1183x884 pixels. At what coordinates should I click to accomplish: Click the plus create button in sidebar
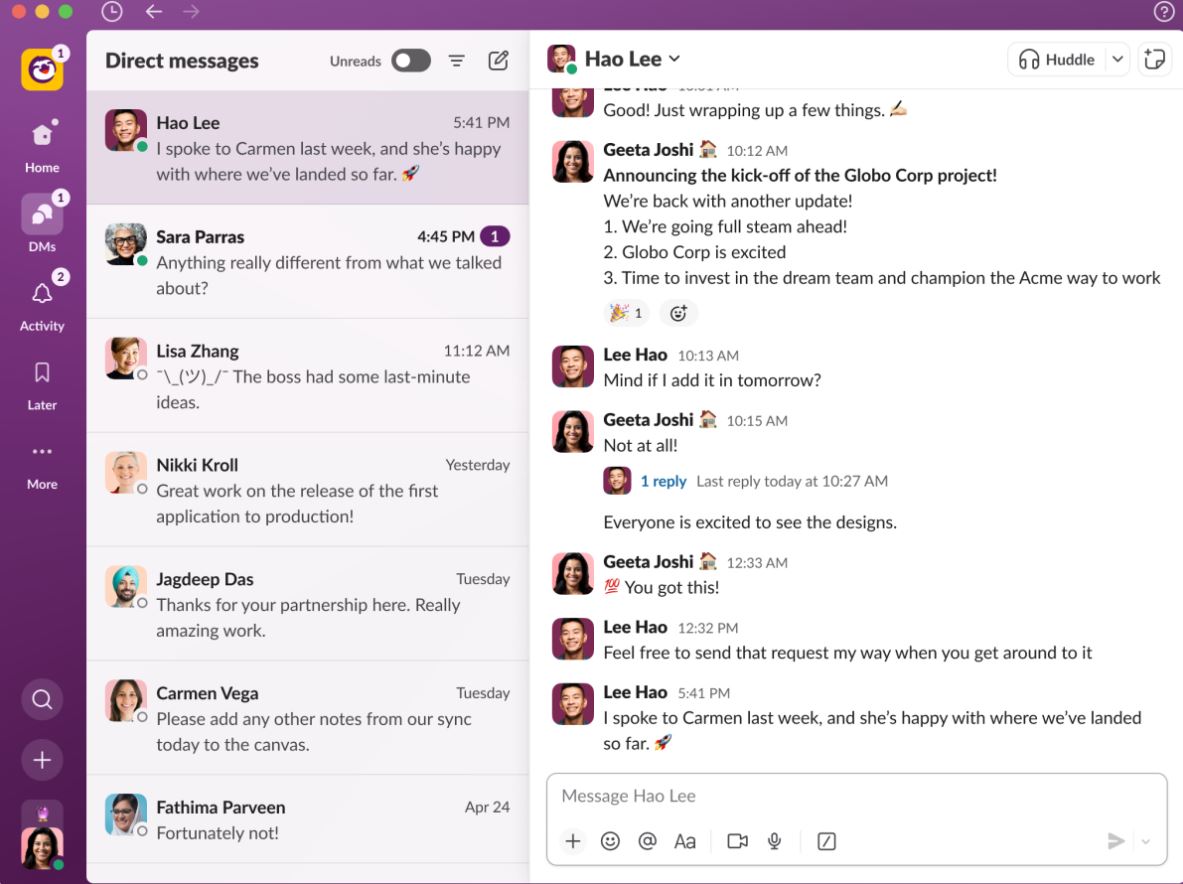[42, 760]
